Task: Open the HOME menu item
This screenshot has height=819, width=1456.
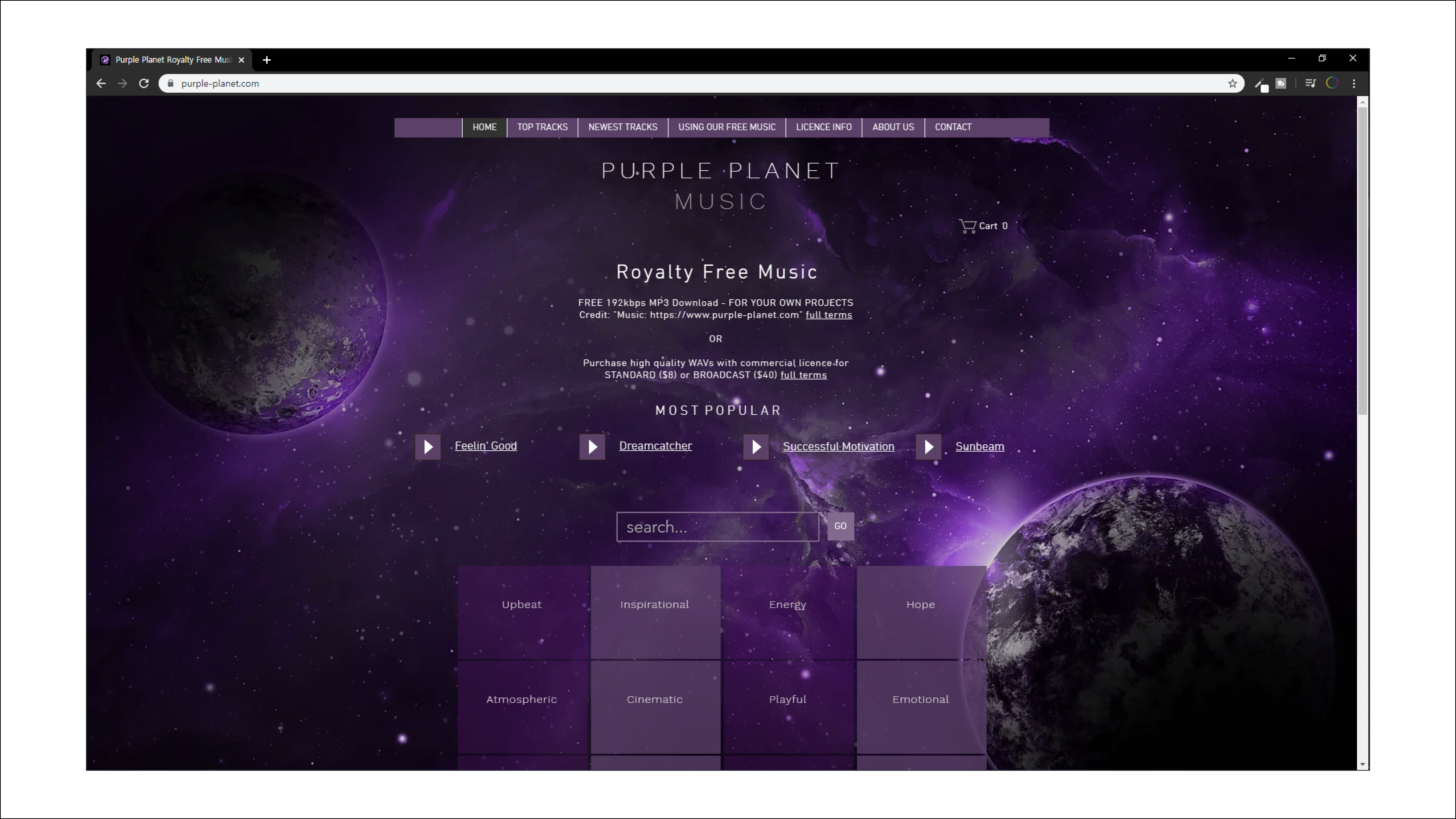Action: click(484, 127)
